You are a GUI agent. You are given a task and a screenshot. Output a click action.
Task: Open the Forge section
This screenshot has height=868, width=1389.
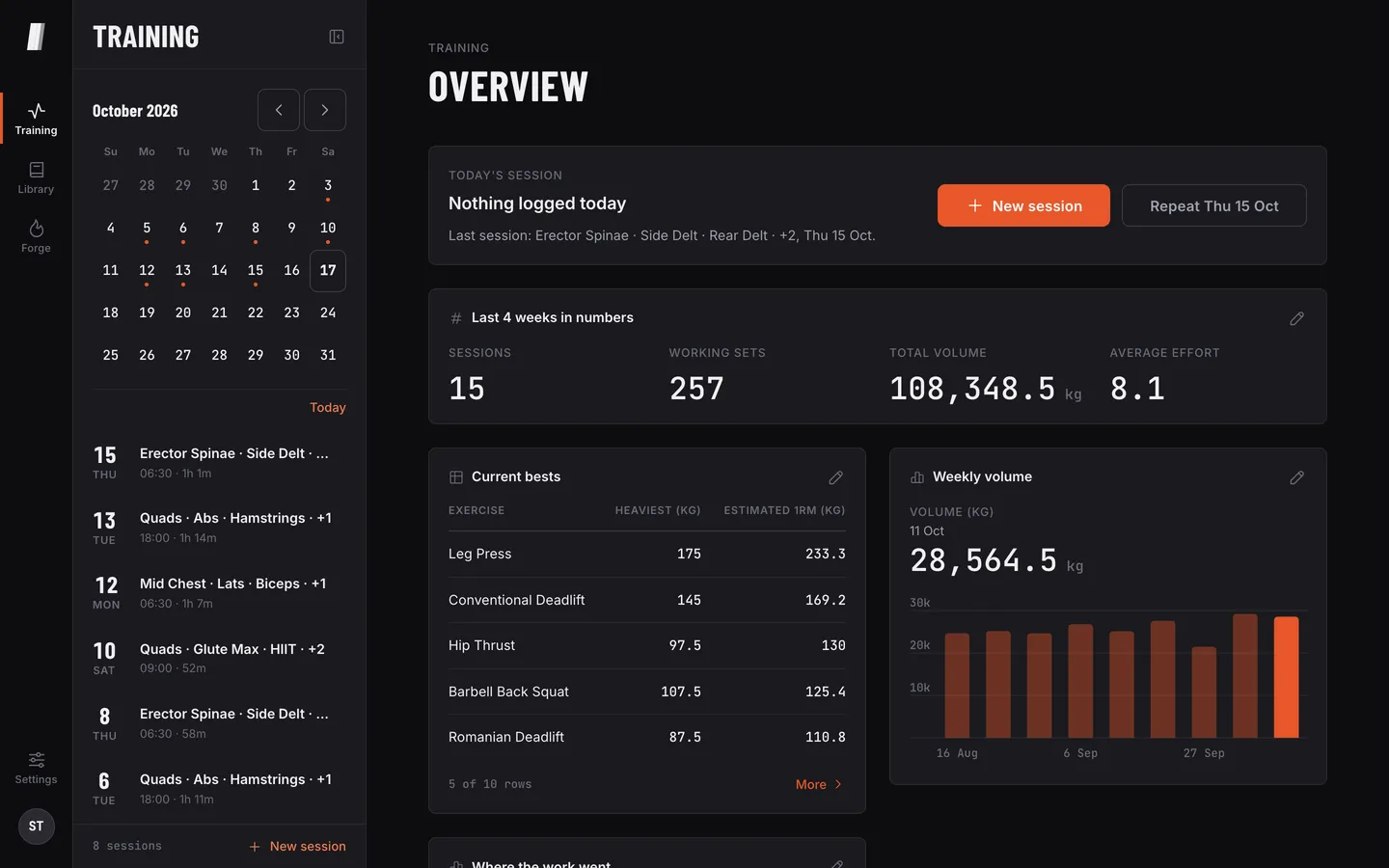point(36,236)
